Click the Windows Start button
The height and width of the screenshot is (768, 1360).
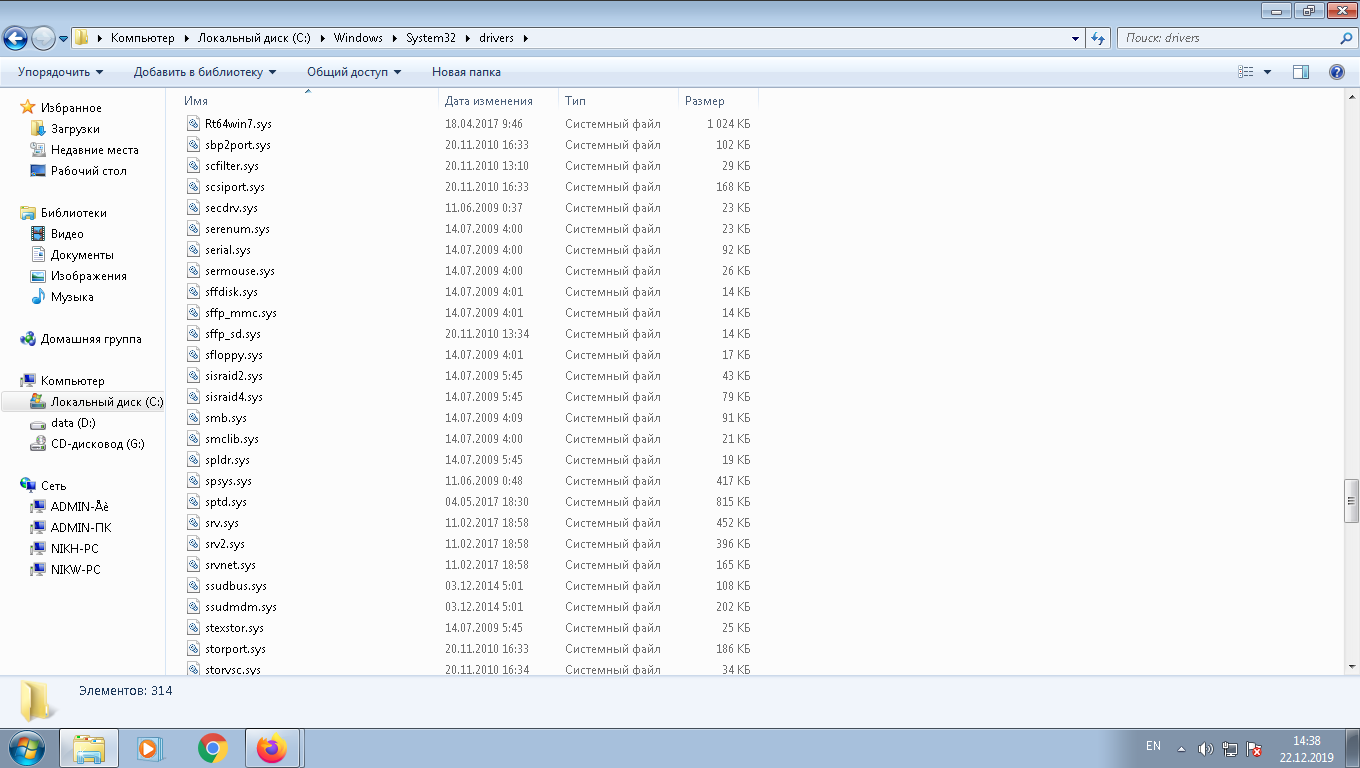click(25, 748)
